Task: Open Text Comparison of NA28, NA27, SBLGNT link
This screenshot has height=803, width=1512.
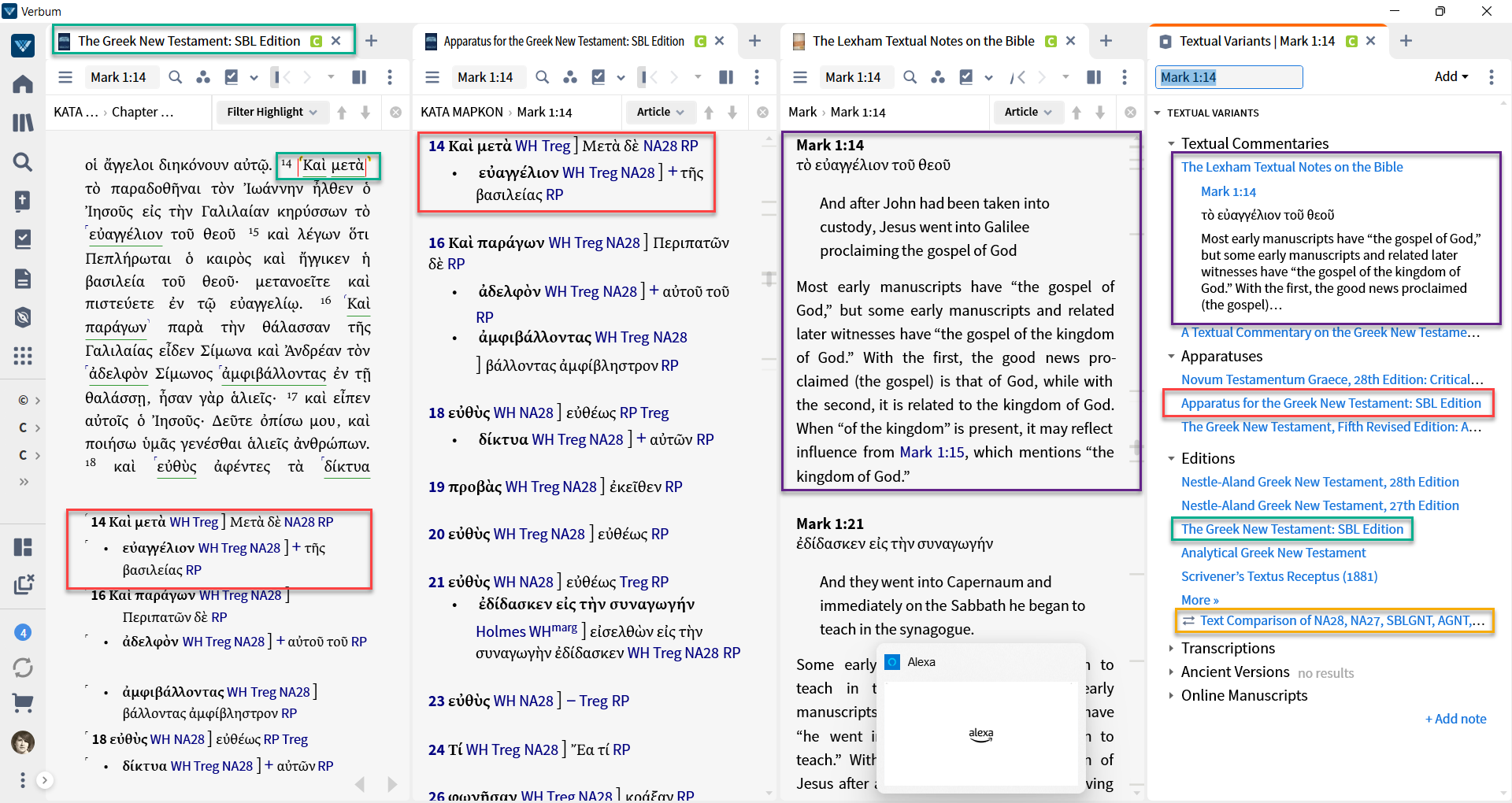Action: pos(1342,620)
